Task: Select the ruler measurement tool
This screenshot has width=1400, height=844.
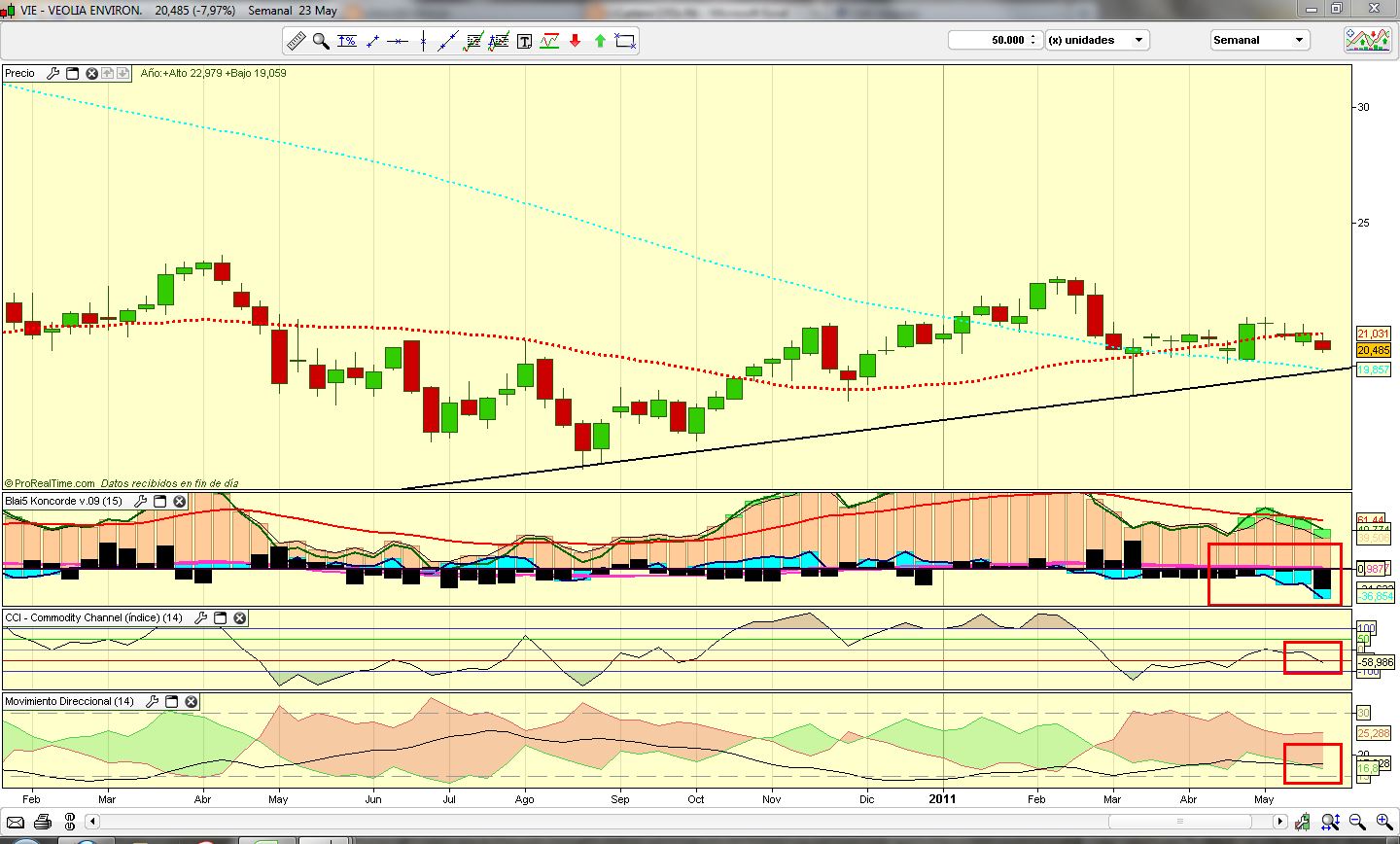Action: (x=296, y=41)
